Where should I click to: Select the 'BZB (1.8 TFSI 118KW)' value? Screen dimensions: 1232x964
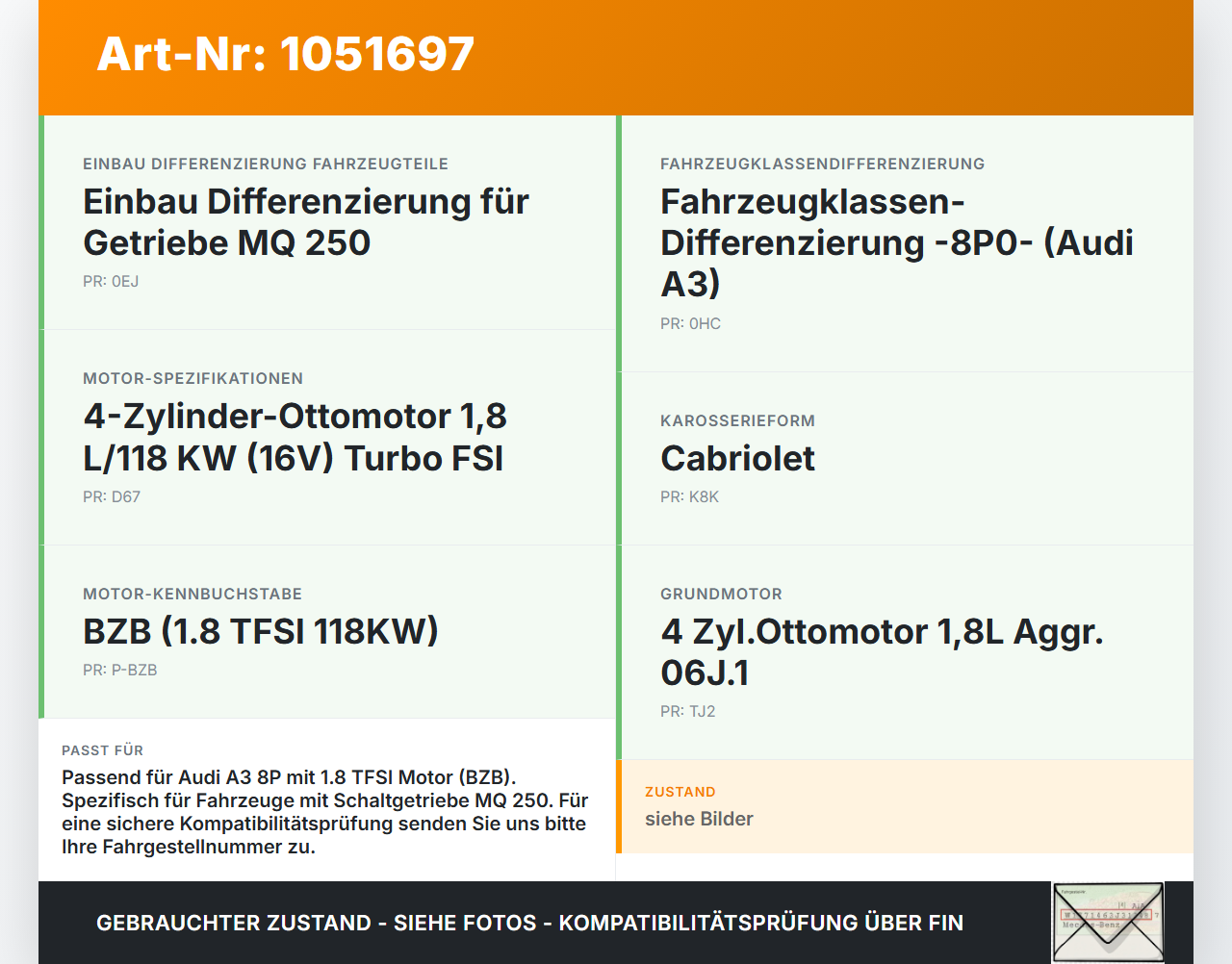point(261,631)
